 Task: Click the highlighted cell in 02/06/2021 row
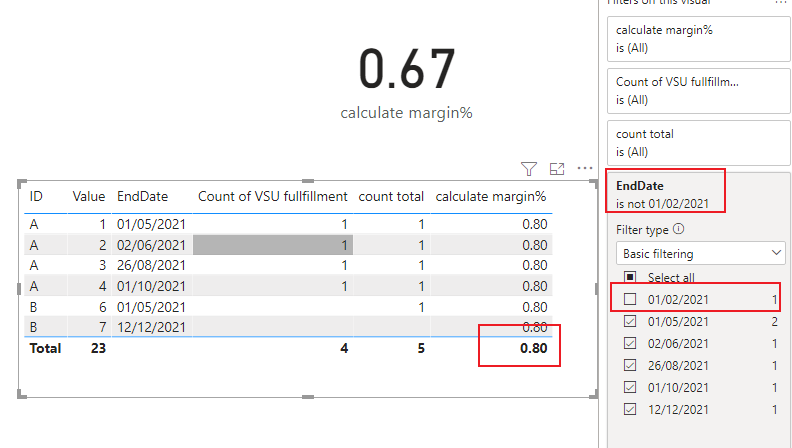[x=273, y=245]
